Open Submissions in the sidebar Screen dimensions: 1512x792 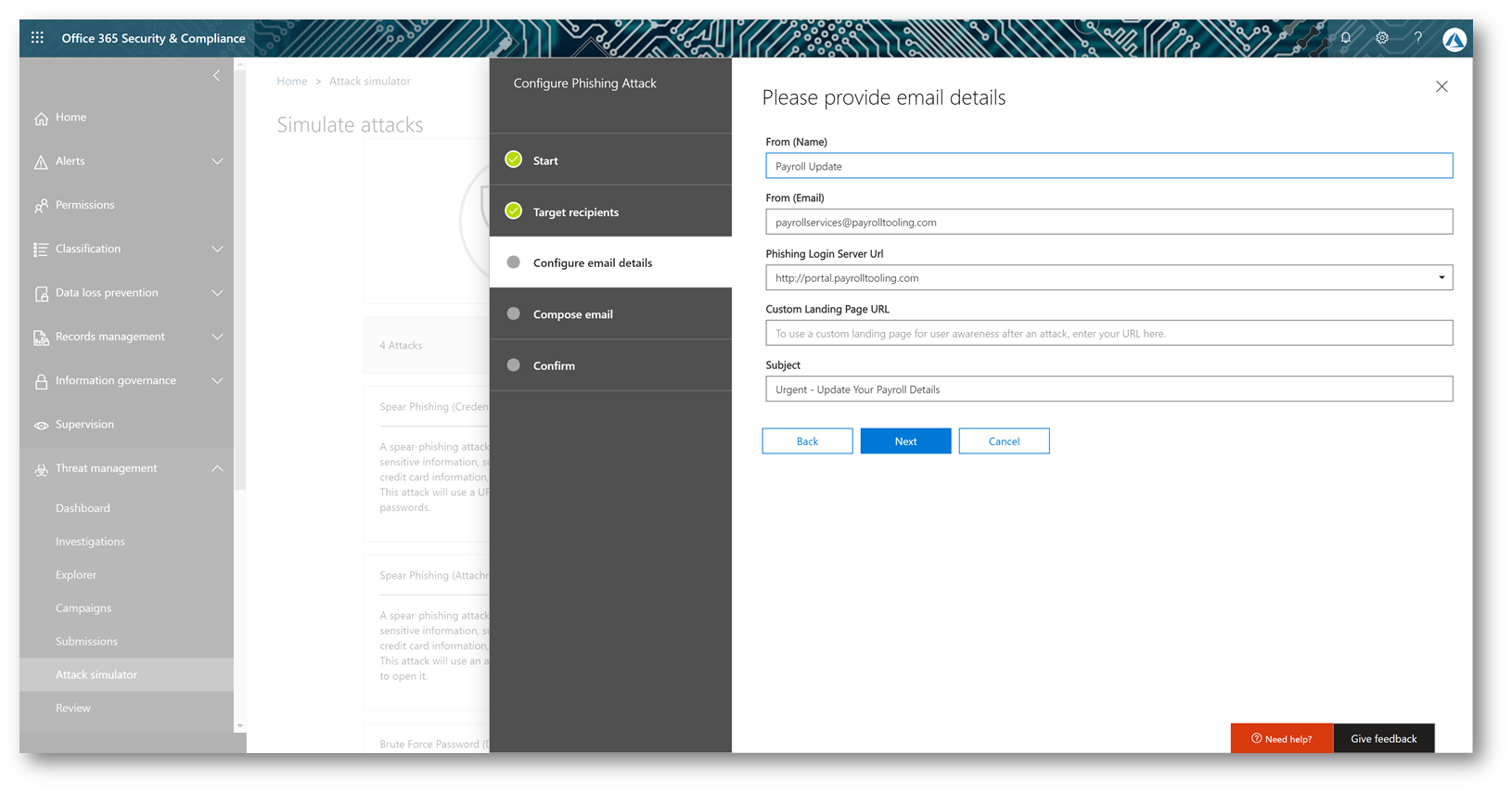tap(86, 642)
